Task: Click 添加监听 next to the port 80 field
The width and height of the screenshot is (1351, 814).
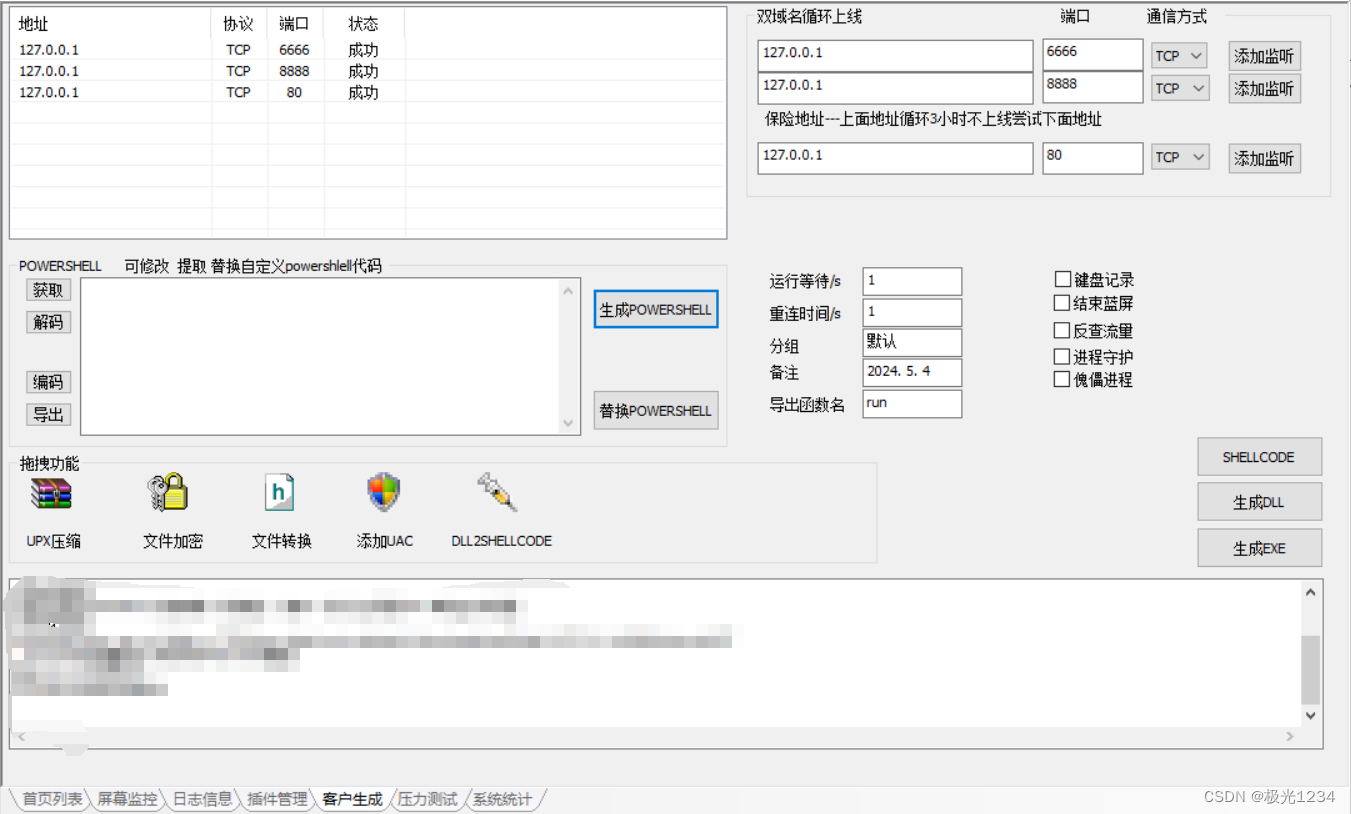Action: [1264, 158]
